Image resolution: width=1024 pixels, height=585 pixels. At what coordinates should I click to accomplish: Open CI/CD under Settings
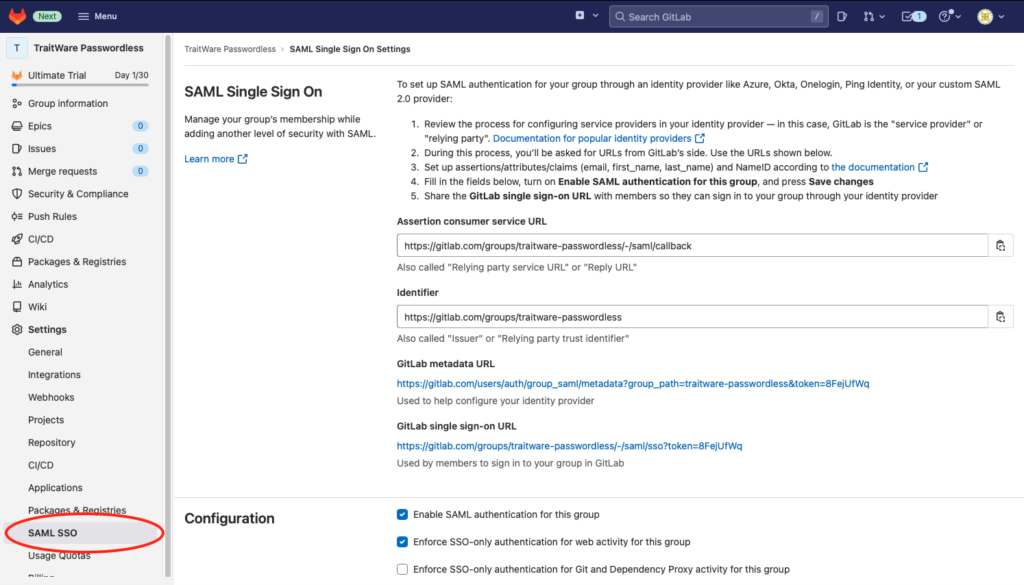point(40,465)
